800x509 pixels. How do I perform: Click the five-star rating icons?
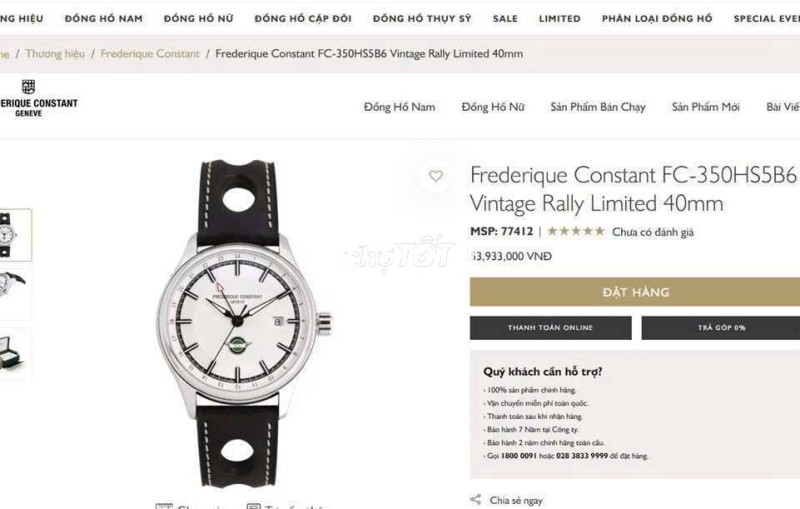click(576, 232)
